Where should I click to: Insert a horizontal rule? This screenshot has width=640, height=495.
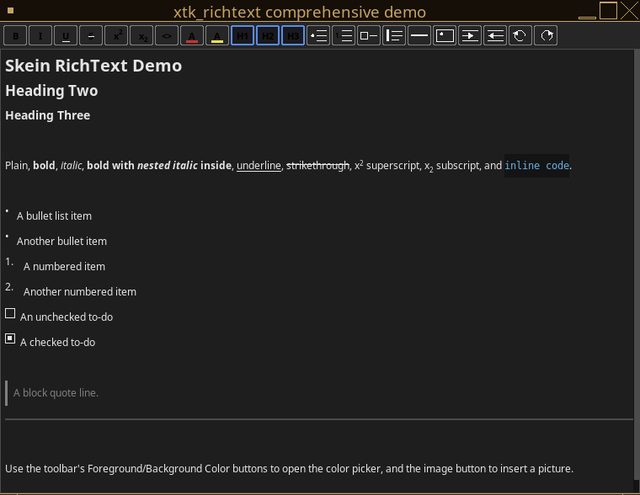click(x=420, y=36)
